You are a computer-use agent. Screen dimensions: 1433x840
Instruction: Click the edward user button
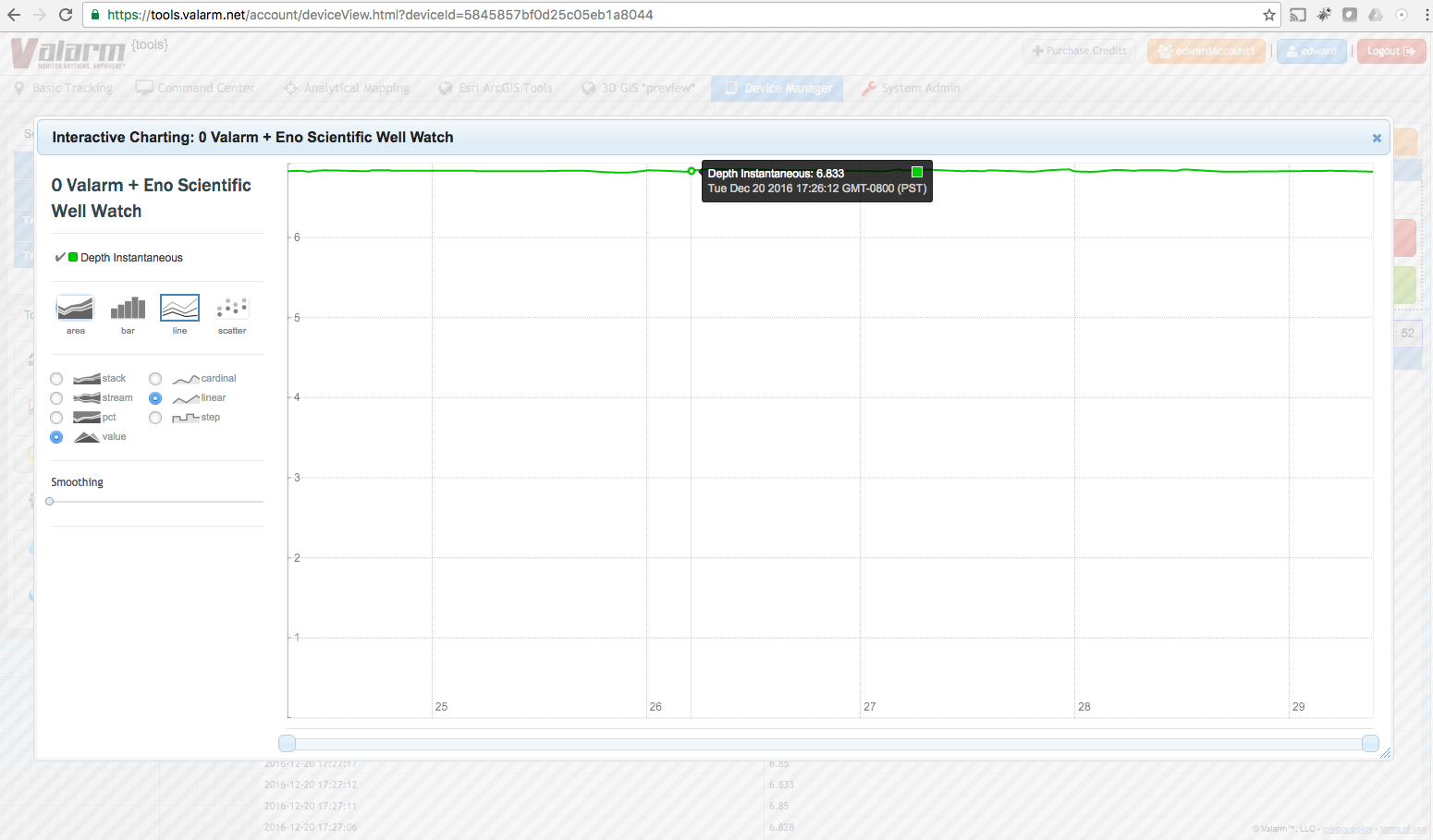click(x=1312, y=51)
